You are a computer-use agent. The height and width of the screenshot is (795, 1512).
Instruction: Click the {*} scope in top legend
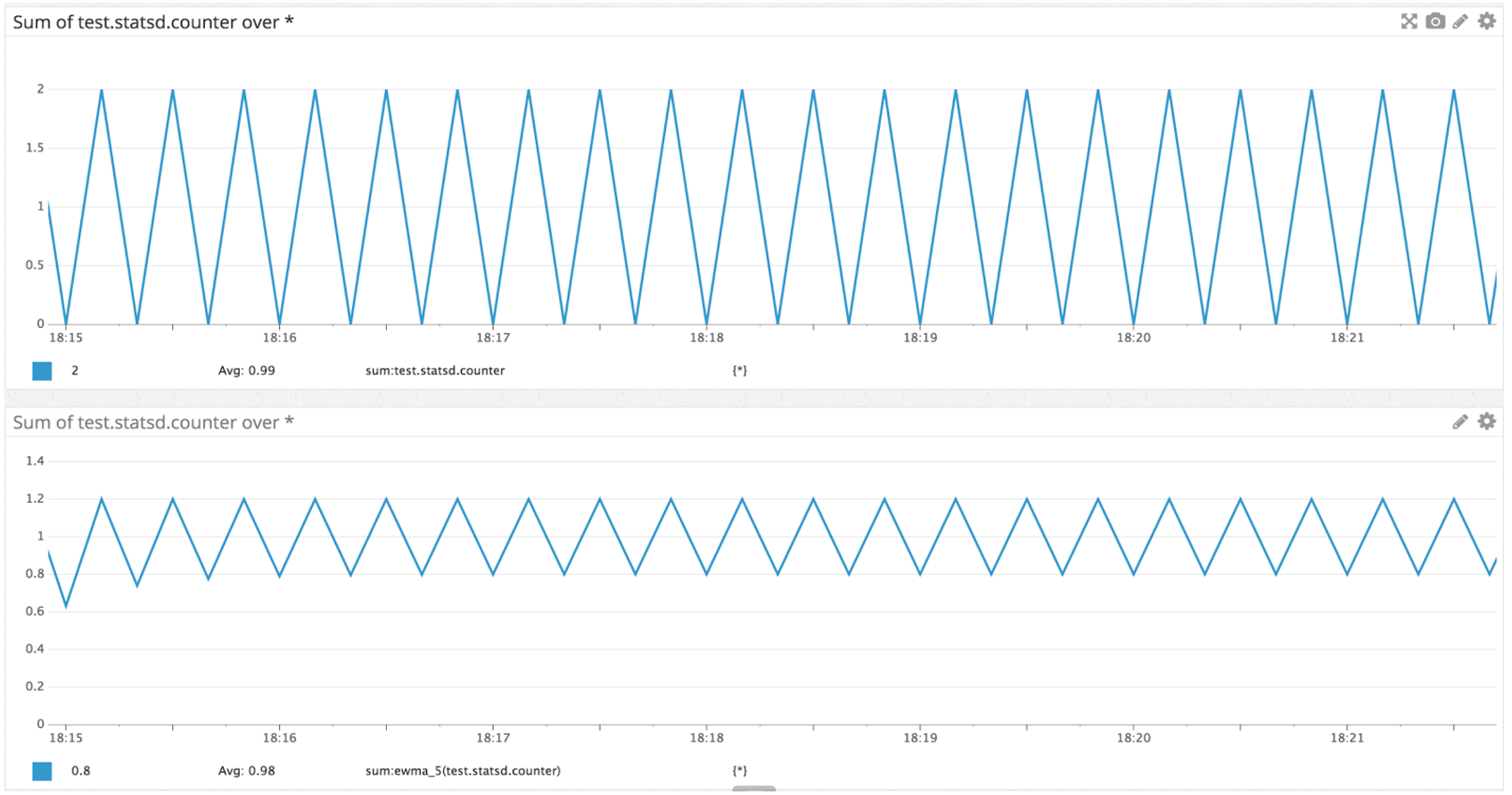click(740, 371)
